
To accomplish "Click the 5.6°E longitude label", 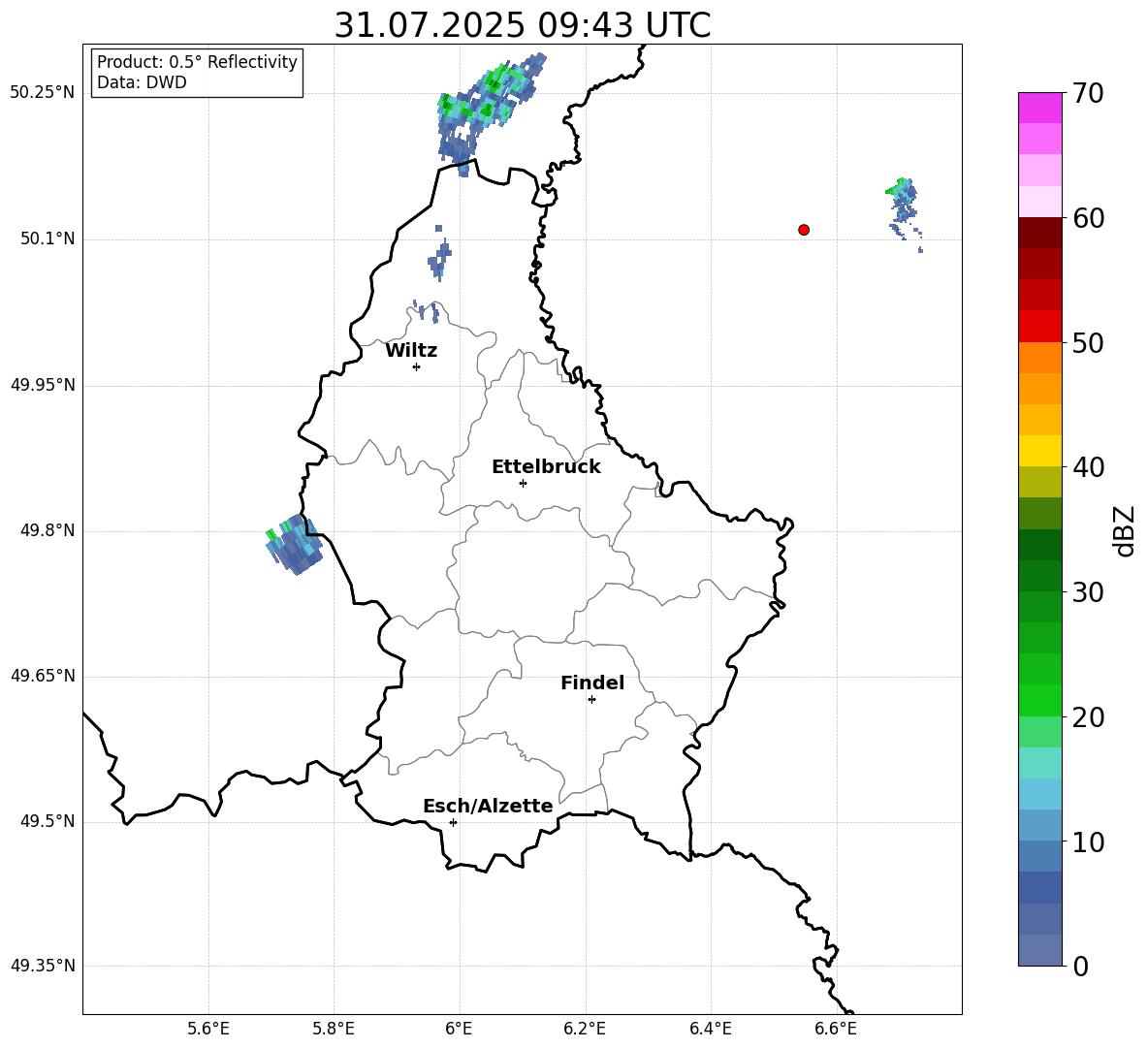I will tap(208, 1029).
